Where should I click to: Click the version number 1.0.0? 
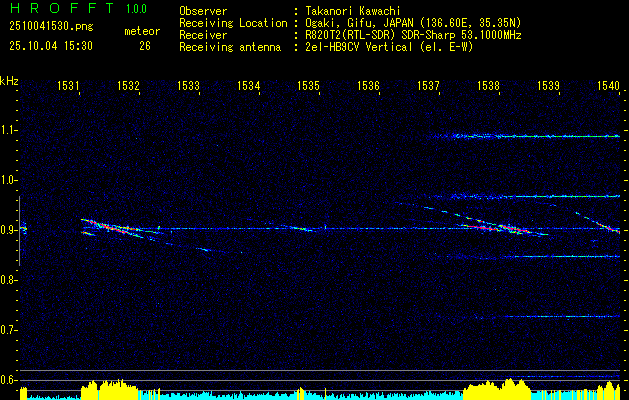tap(136, 9)
